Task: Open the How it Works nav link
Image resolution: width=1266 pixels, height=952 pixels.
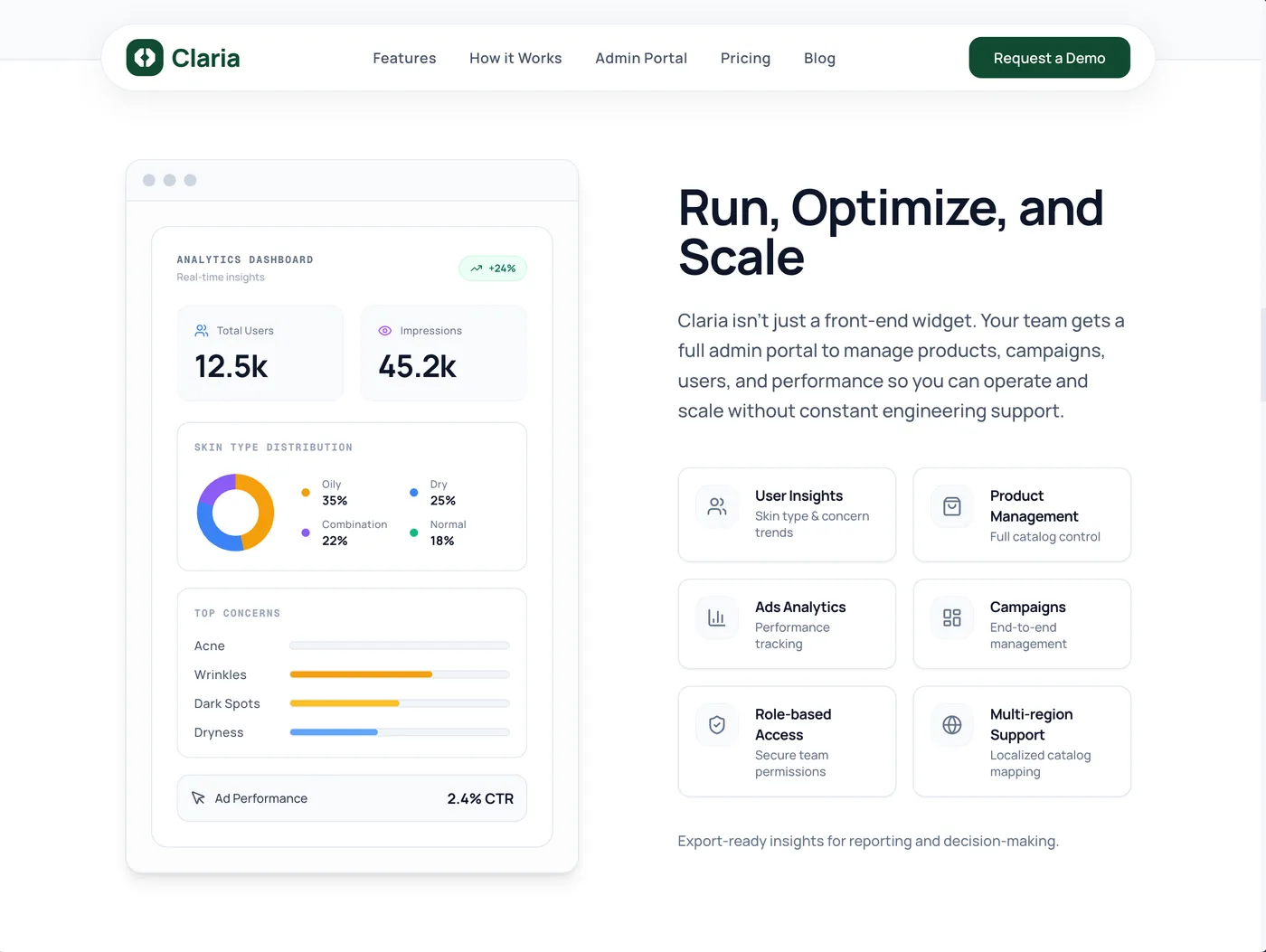Action: click(x=515, y=58)
